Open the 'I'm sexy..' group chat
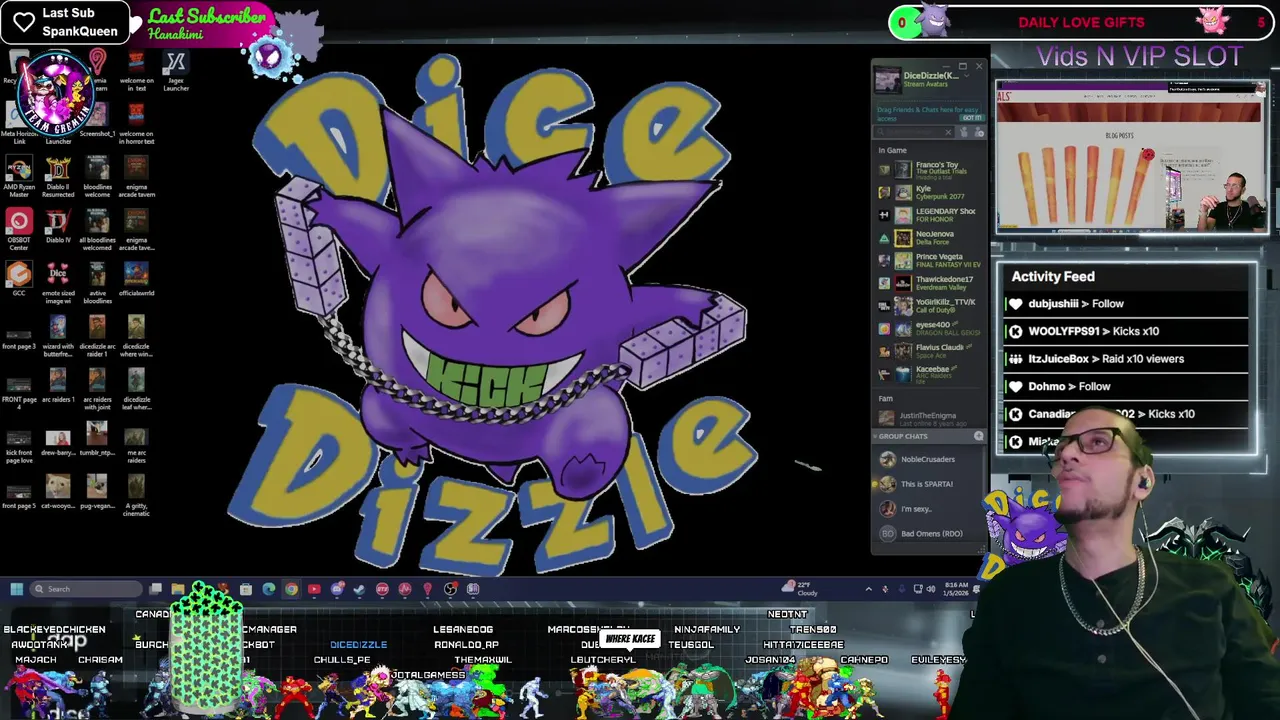 [x=930, y=509]
